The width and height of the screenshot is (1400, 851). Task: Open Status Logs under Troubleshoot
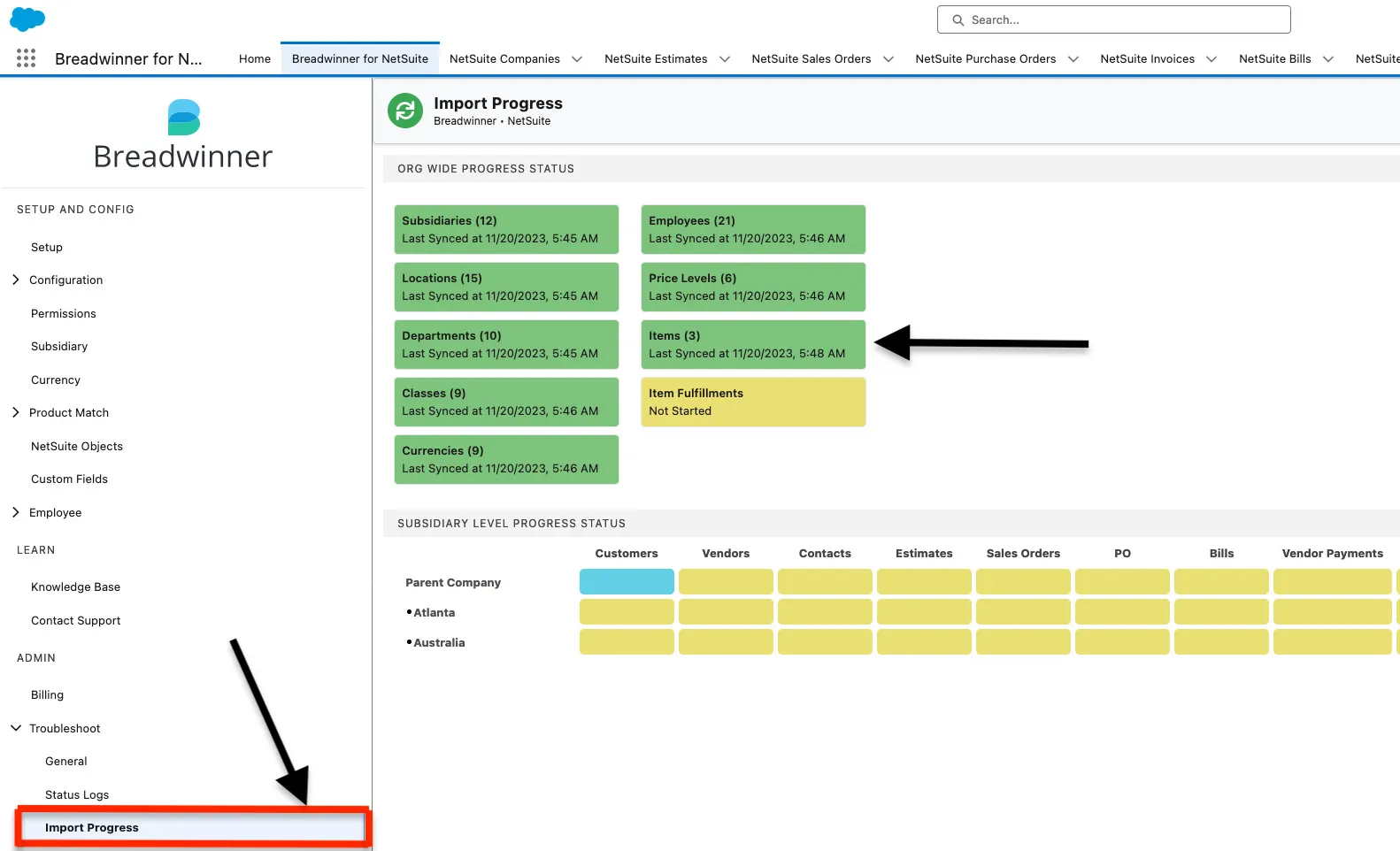point(77,794)
